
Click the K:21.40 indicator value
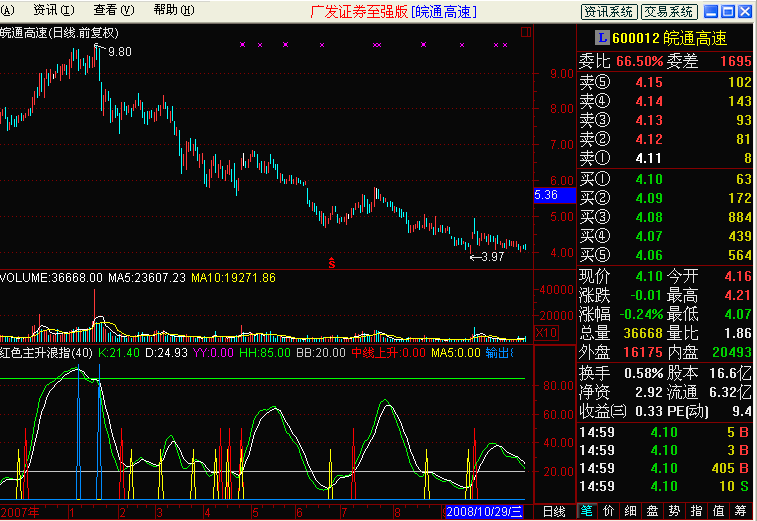[119, 353]
